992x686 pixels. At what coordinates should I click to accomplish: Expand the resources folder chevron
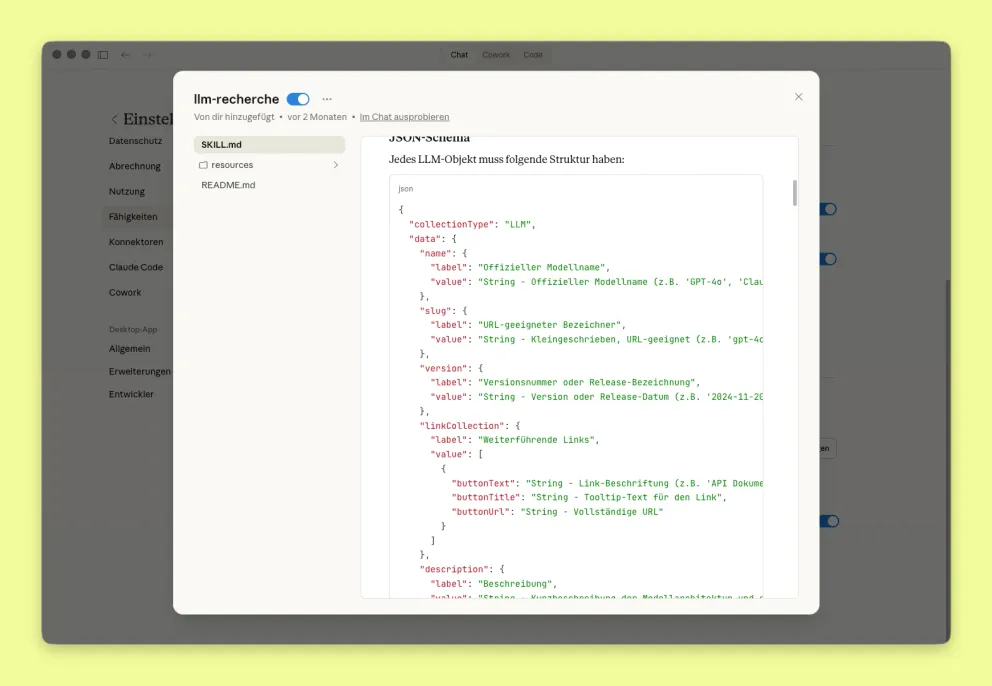point(335,165)
